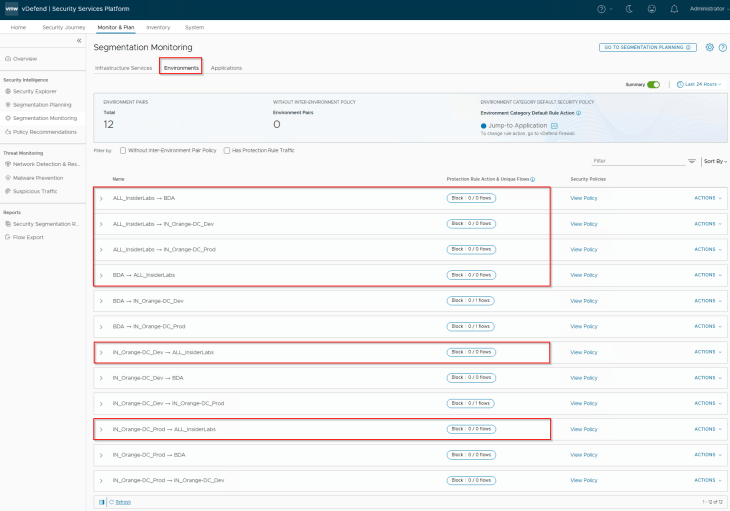The image size is (730, 511).
Task: Open the Inventory top menu tab
Action: point(158,27)
